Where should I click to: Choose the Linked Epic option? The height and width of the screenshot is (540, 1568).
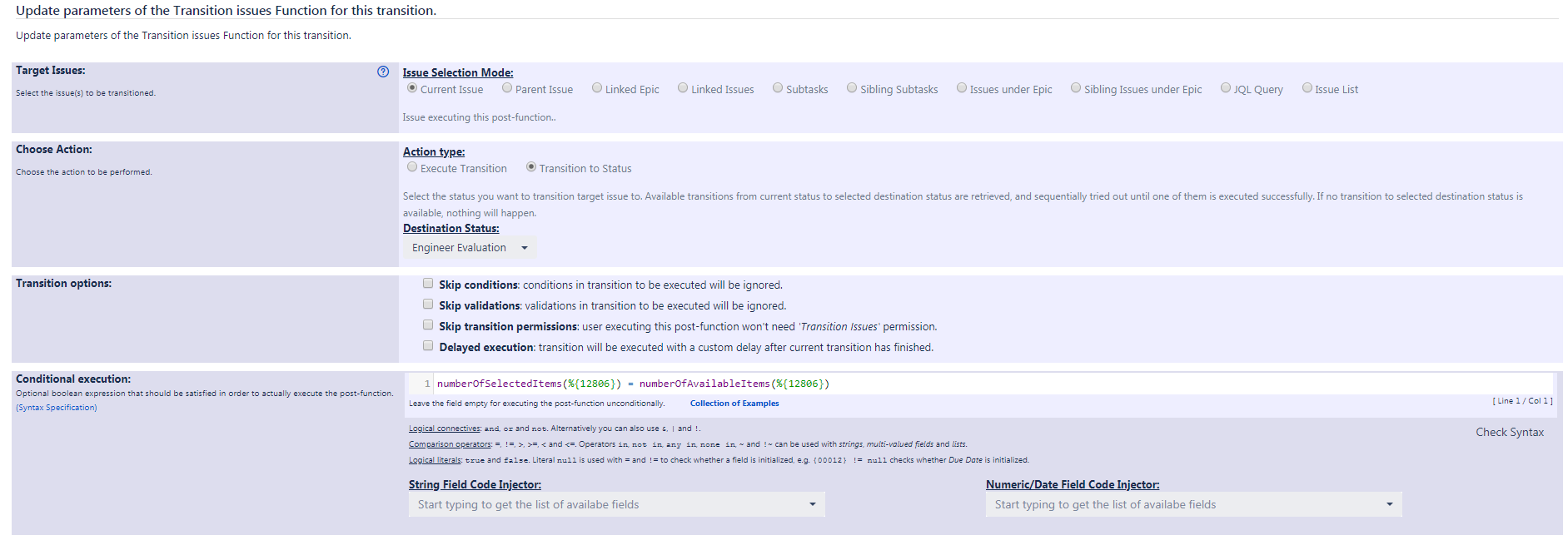point(597,88)
